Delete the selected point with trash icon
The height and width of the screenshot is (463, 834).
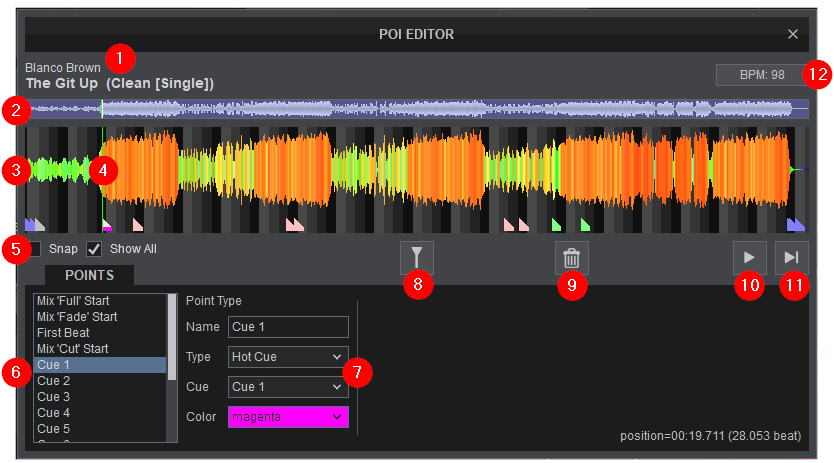[x=571, y=258]
